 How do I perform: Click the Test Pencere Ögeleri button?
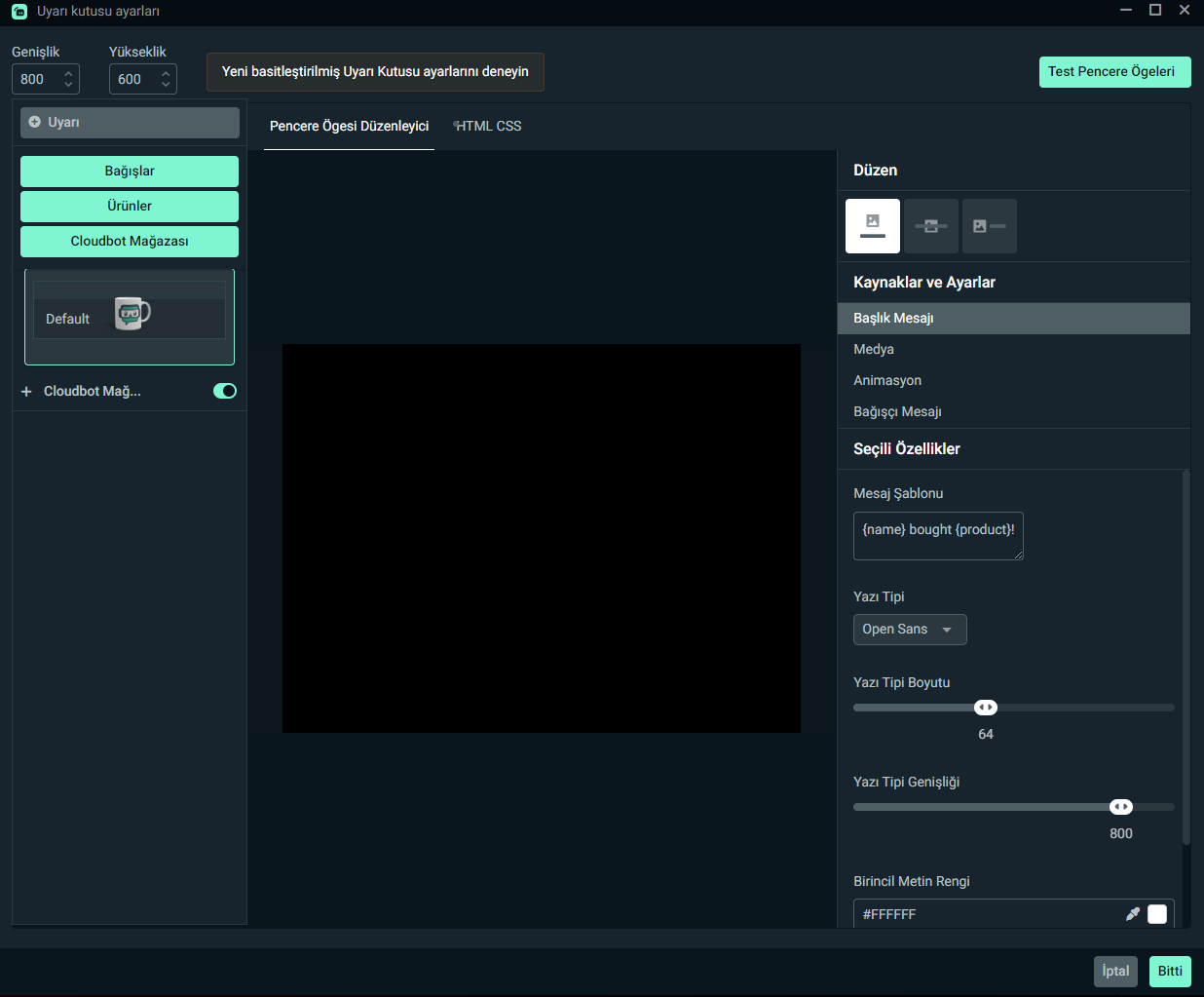click(x=1115, y=72)
